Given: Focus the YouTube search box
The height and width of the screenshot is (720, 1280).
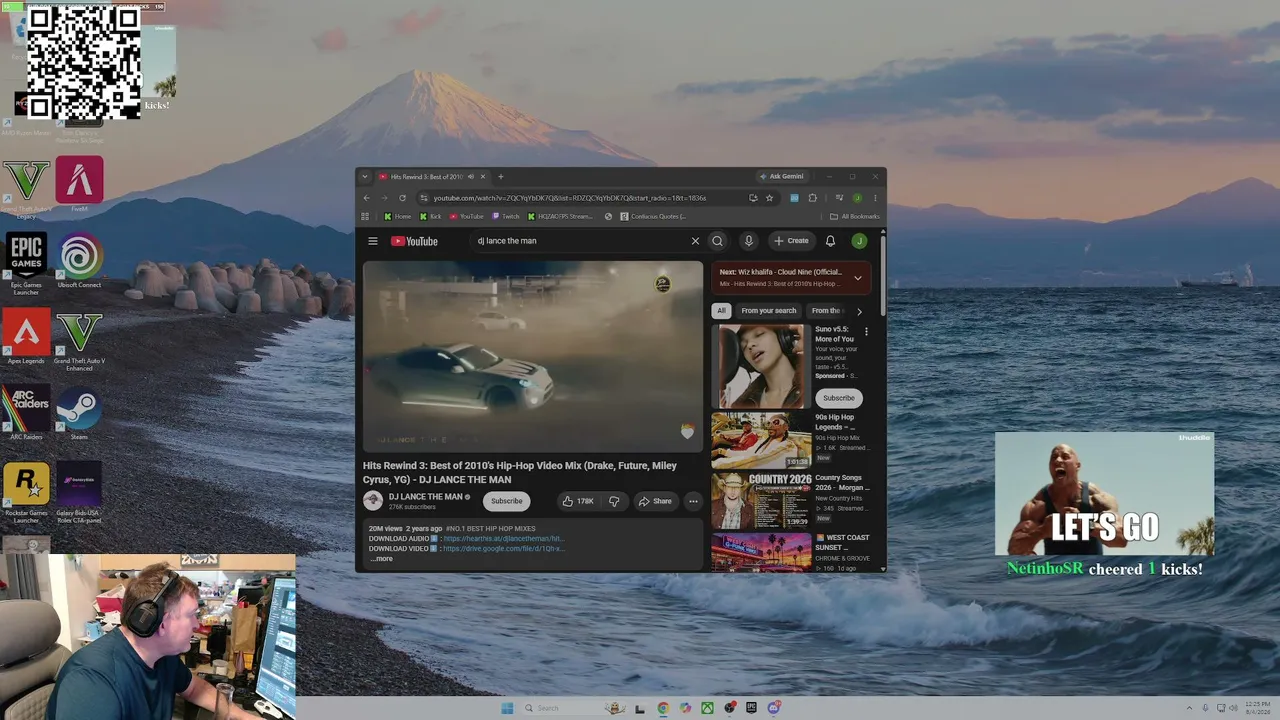Looking at the screenshot, I should point(580,241).
